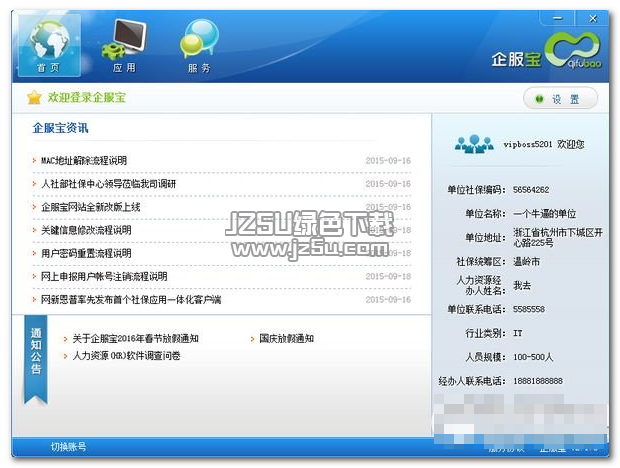This screenshot has width=620, height=468.
Task: Open news item 用户密码重置流程说明
Action: [86, 253]
